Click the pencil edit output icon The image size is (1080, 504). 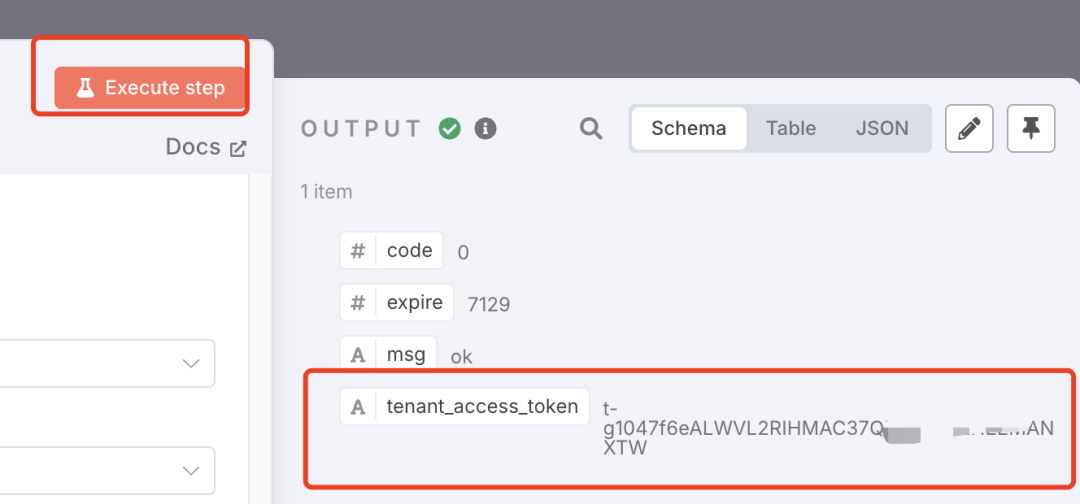pos(969,128)
